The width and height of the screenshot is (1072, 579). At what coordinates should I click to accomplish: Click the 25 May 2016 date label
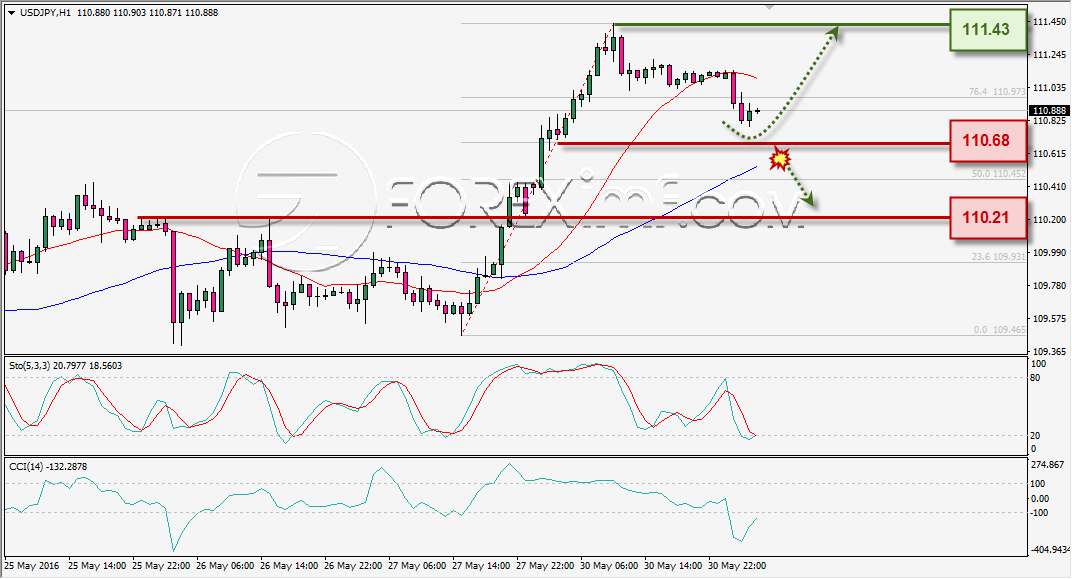point(31,566)
